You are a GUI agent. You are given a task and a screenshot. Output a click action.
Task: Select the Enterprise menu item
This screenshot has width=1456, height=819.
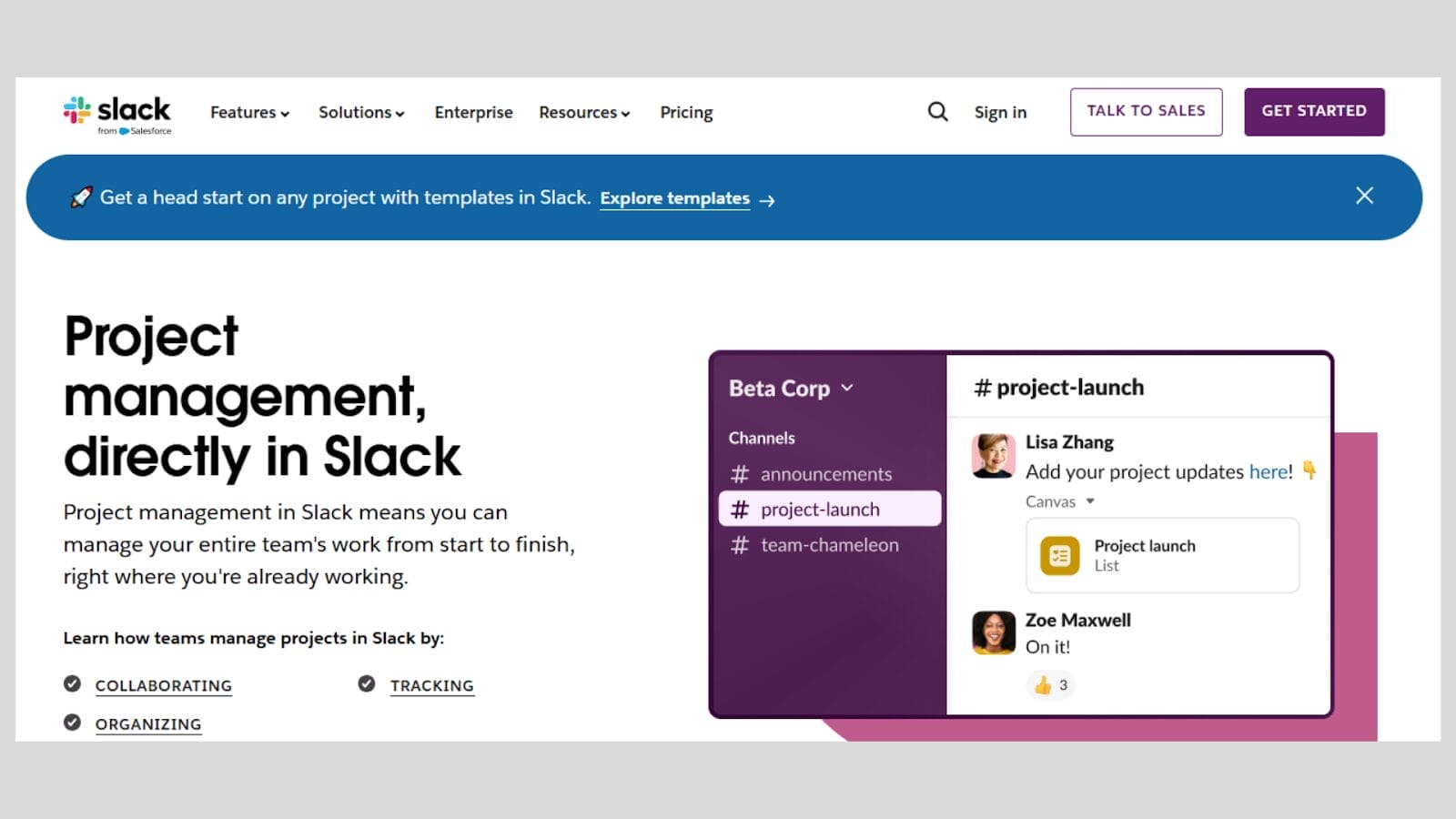pyautogui.click(x=473, y=112)
